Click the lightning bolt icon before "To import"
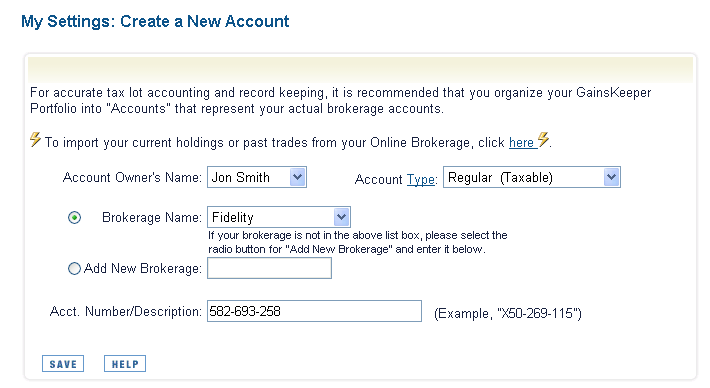The image size is (710, 388). point(35,139)
